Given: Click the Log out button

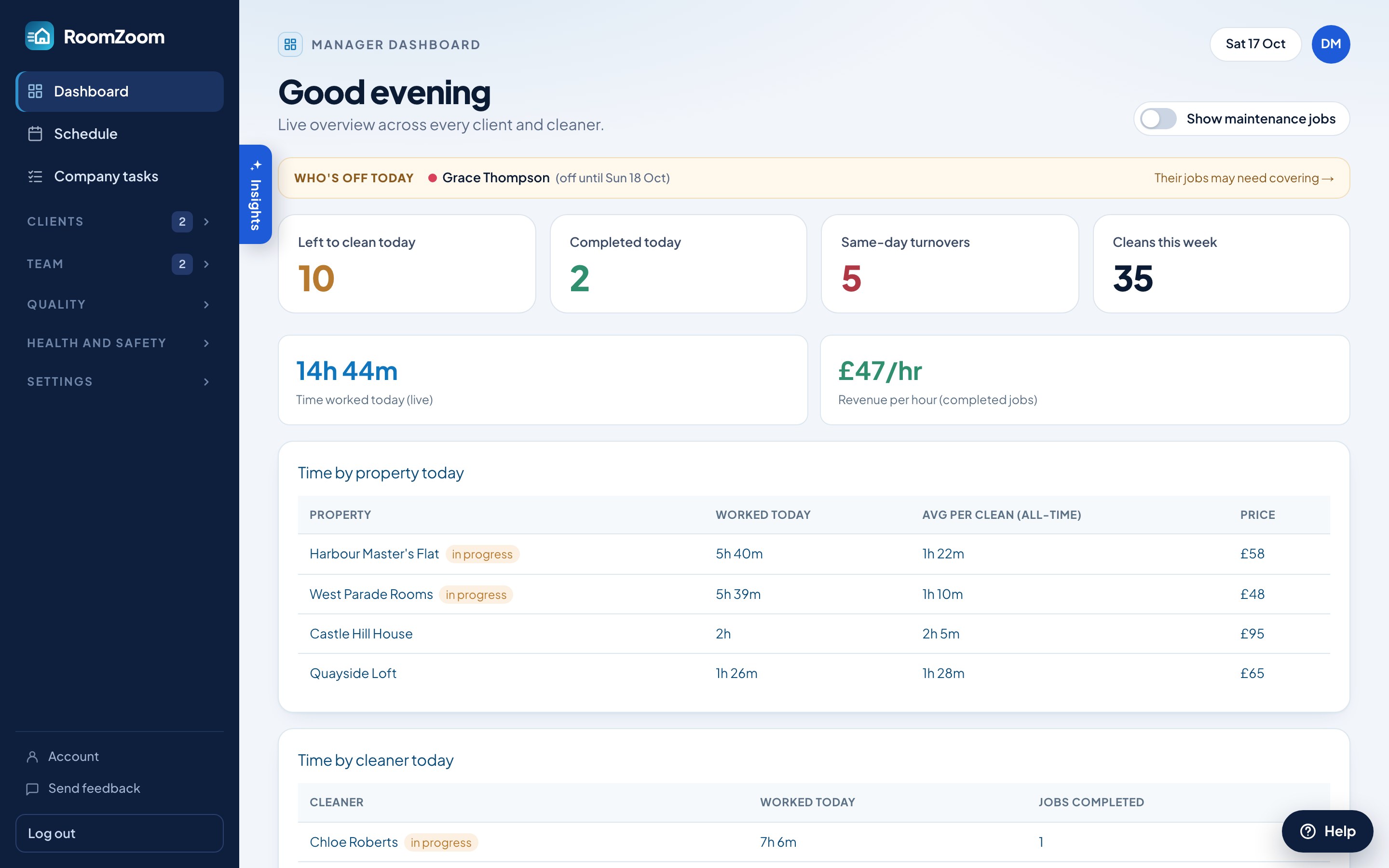Looking at the screenshot, I should (120, 833).
